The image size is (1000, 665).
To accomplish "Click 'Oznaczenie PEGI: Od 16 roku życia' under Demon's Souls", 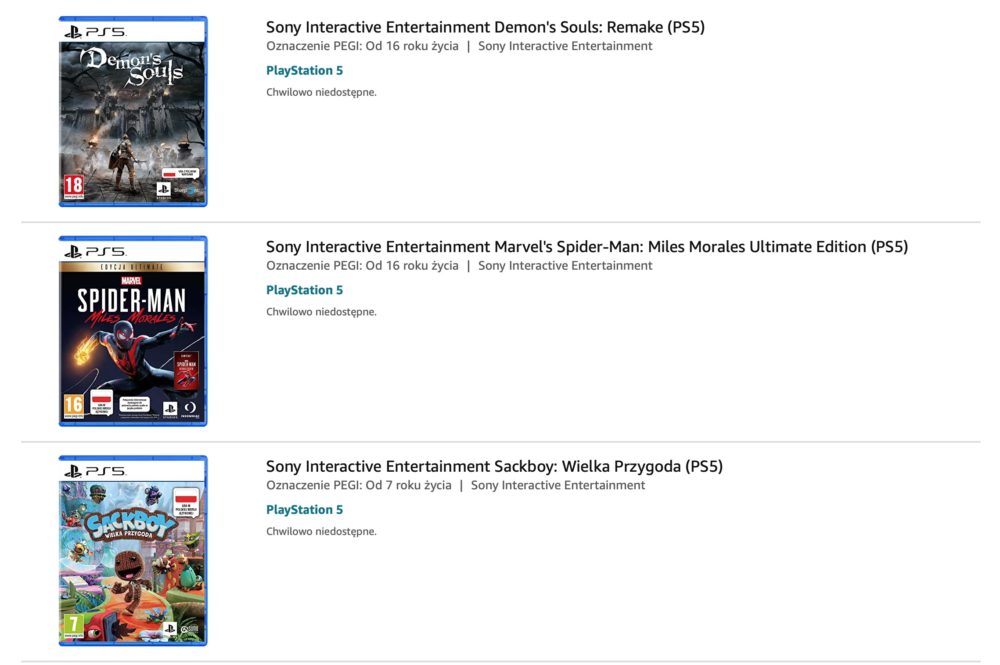I will pos(362,46).
